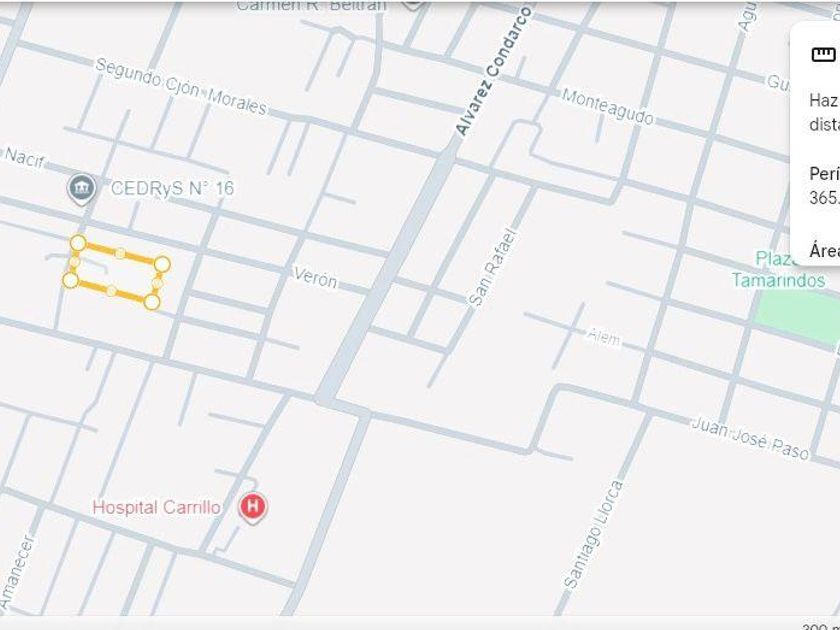Open the CEDRyS N° 16 place label
The width and height of the screenshot is (840, 630).
(172, 189)
